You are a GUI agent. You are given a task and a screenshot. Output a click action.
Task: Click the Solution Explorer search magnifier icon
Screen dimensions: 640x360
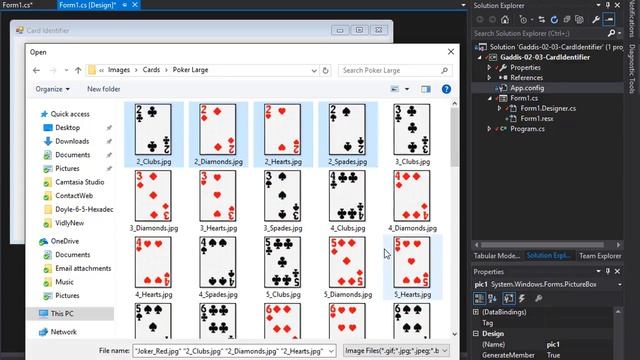click(611, 33)
